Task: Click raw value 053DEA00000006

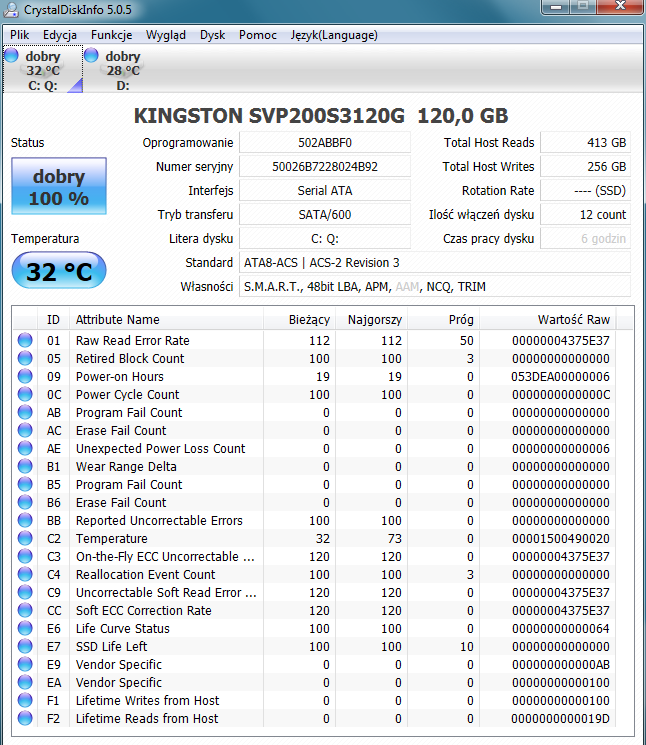Action: (x=560, y=377)
